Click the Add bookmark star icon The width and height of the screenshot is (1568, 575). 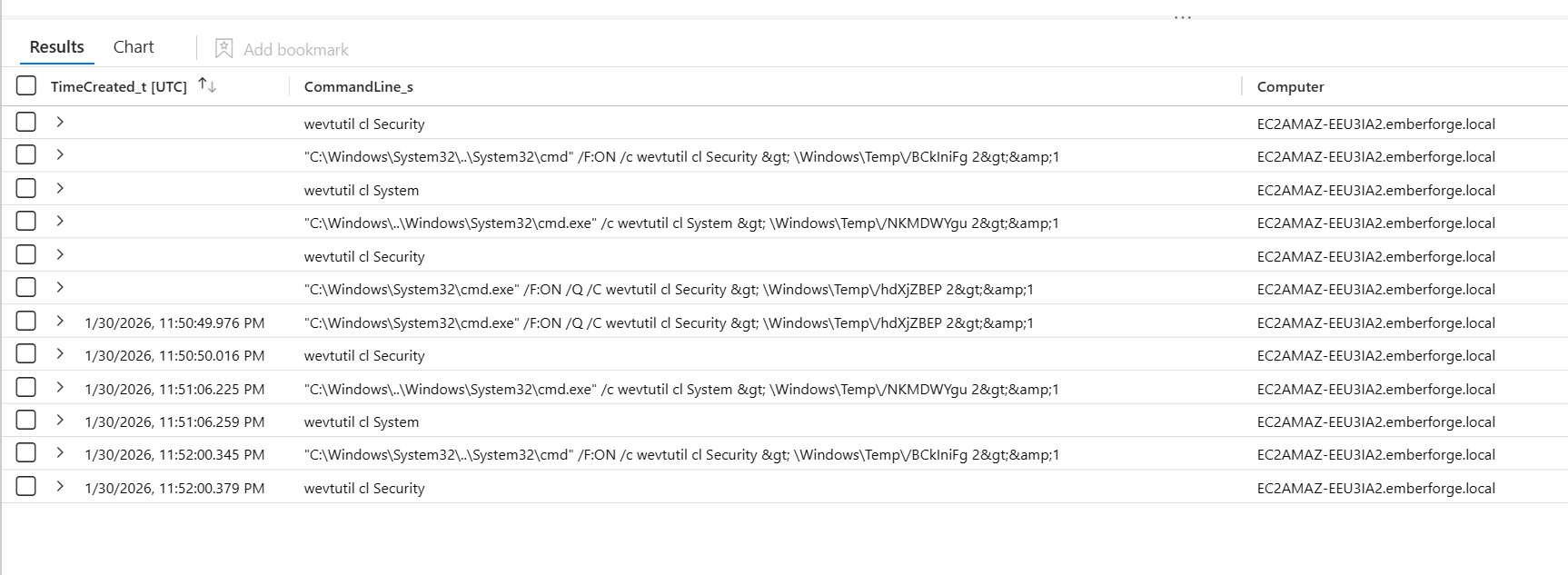click(x=223, y=49)
